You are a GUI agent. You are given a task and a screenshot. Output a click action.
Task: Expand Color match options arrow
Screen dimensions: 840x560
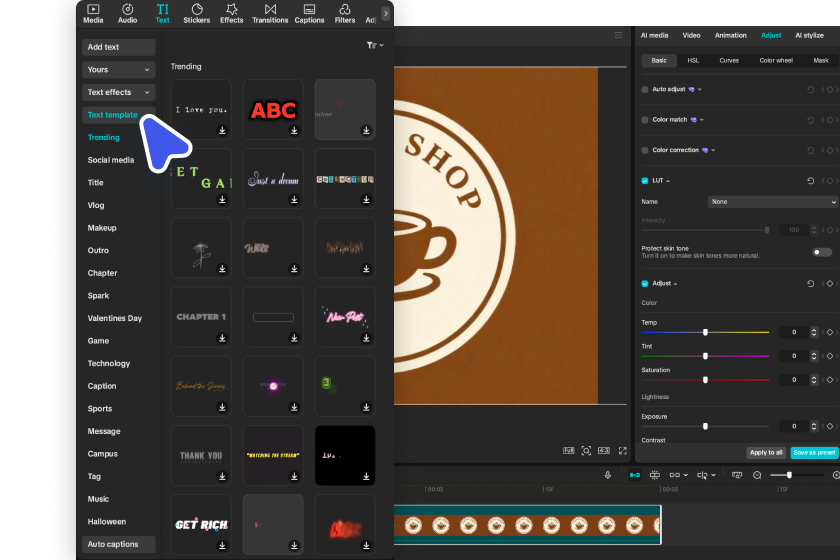pos(702,120)
